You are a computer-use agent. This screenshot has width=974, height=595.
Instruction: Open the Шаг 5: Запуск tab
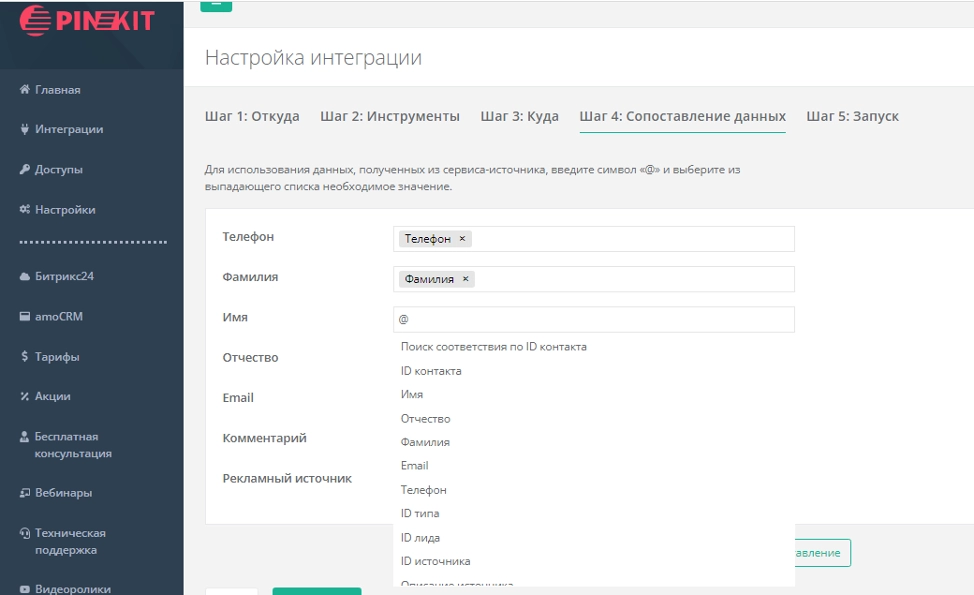tap(852, 116)
